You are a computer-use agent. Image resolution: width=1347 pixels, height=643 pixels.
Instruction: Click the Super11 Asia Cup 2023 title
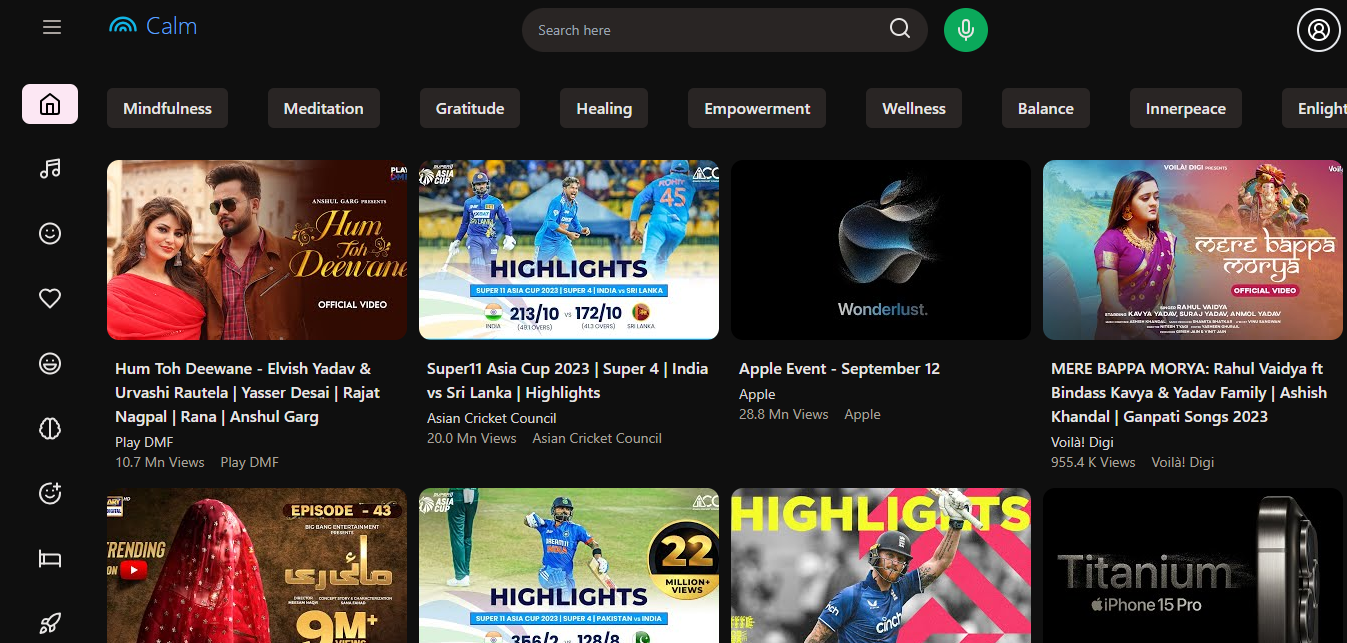(x=568, y=381)
